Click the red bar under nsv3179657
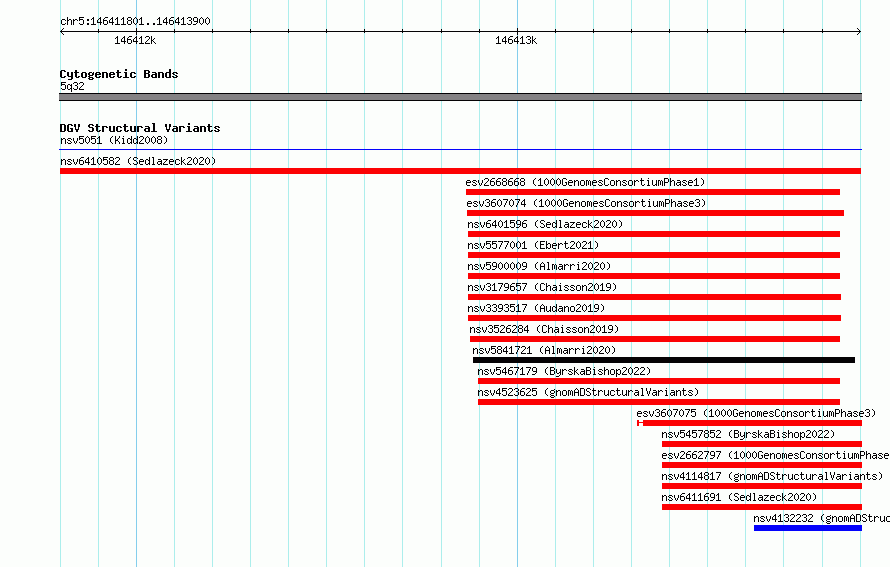Screen dimensions: 890x567 pos(654,297)
